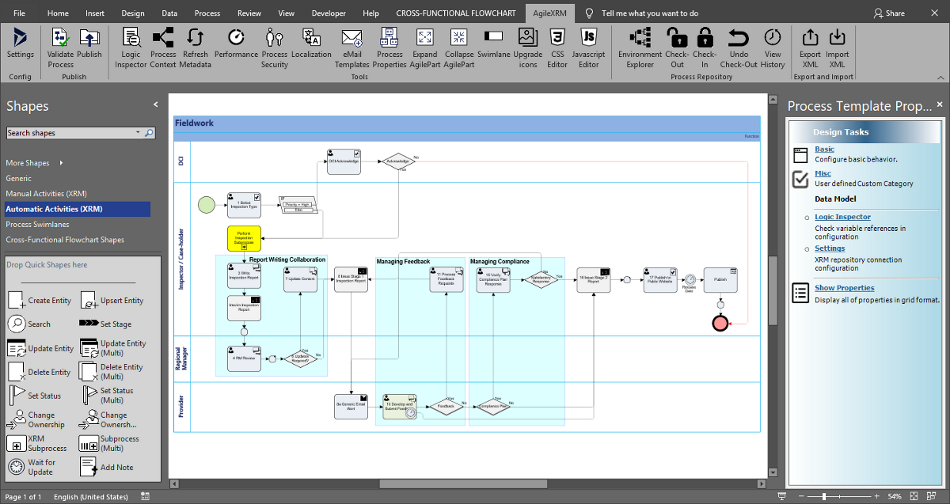This screenshot has width=950, height=504.
Task: Select the Search activity shape
Action: (x=29, y=324)
